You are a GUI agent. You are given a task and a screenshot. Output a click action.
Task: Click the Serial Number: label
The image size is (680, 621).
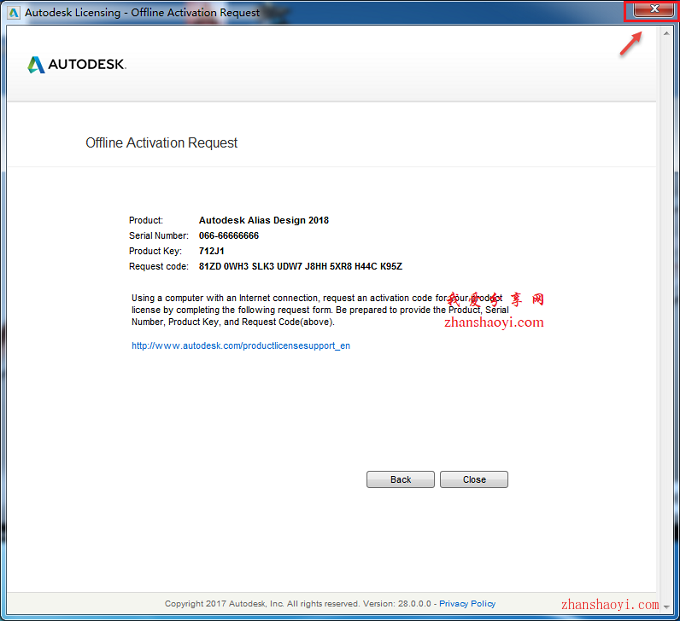[x=159, y=235]
